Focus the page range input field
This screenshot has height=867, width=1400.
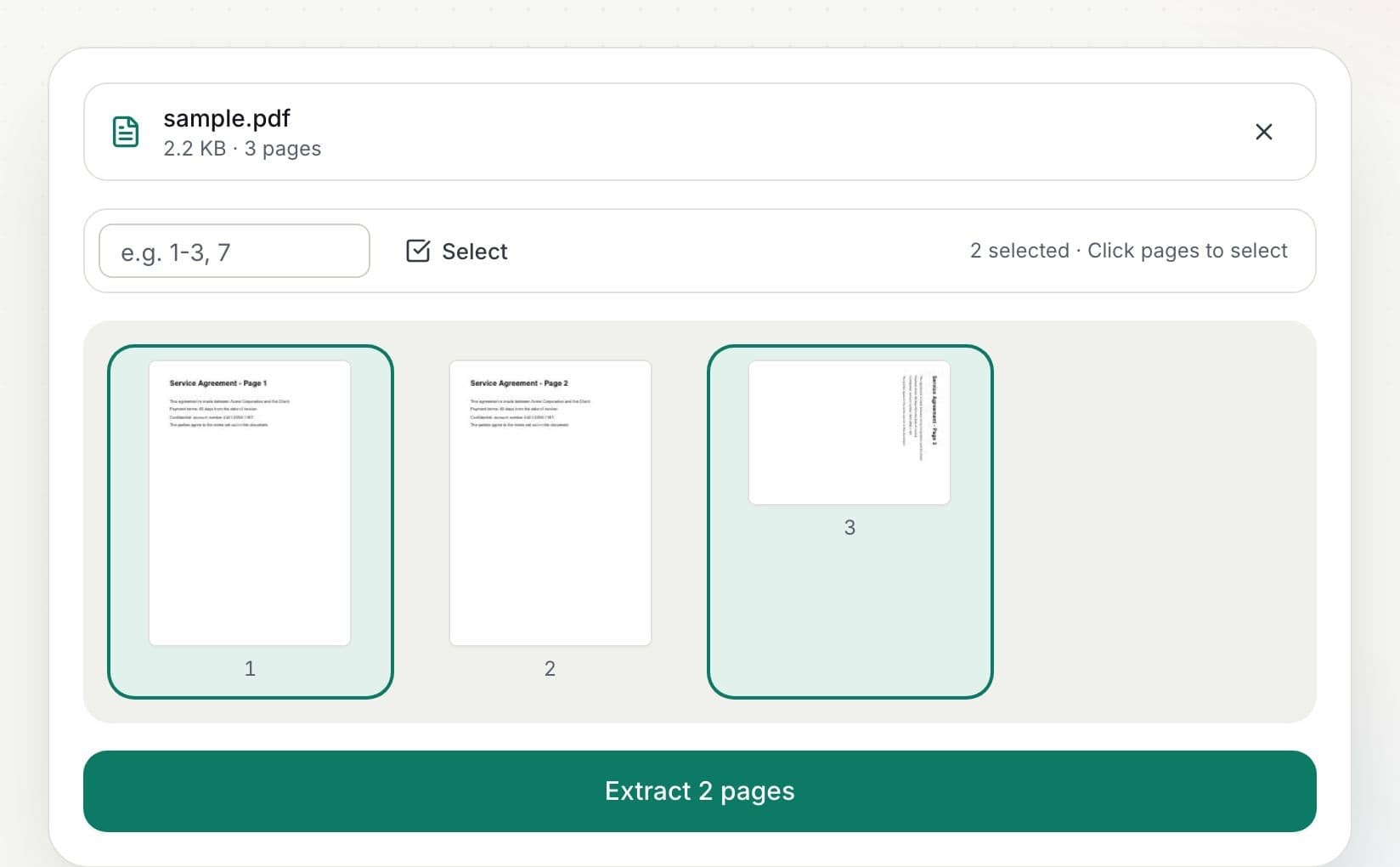click(234, 251)
